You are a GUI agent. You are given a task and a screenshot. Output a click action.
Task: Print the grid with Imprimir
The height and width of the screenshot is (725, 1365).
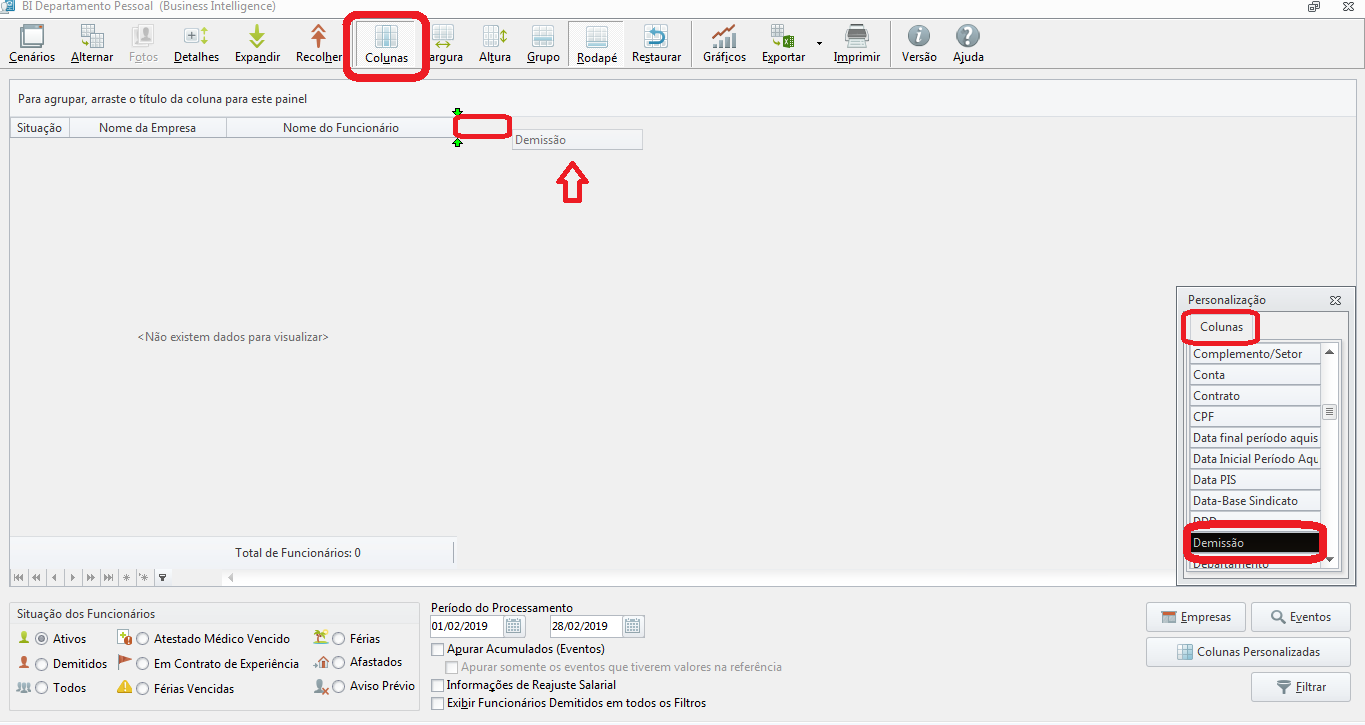[857, 44]
